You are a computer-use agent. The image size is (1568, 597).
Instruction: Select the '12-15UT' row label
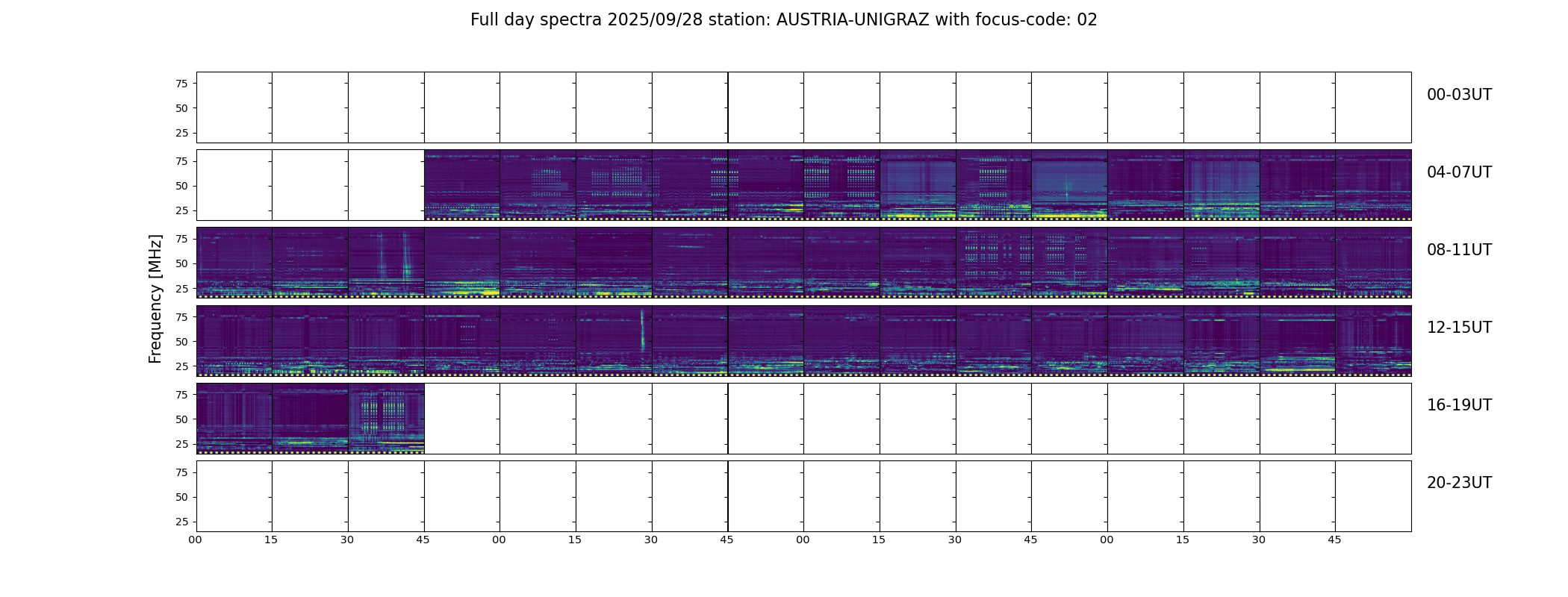click(1459, 328)
